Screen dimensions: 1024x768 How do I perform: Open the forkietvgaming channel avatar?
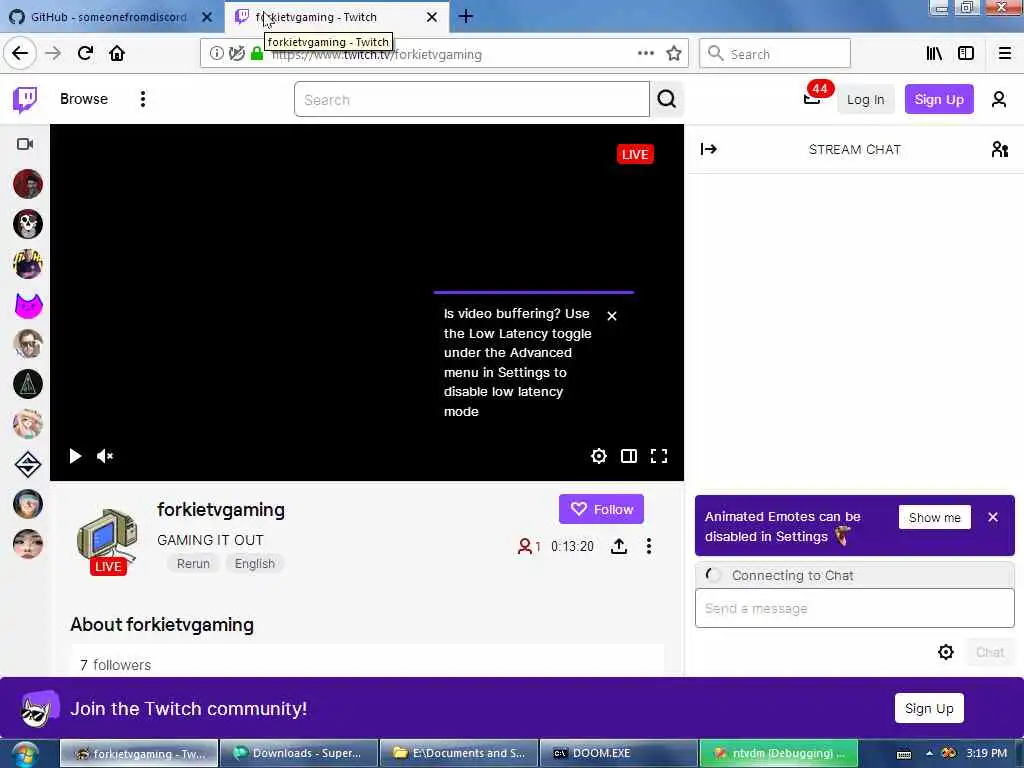point(107,539)
